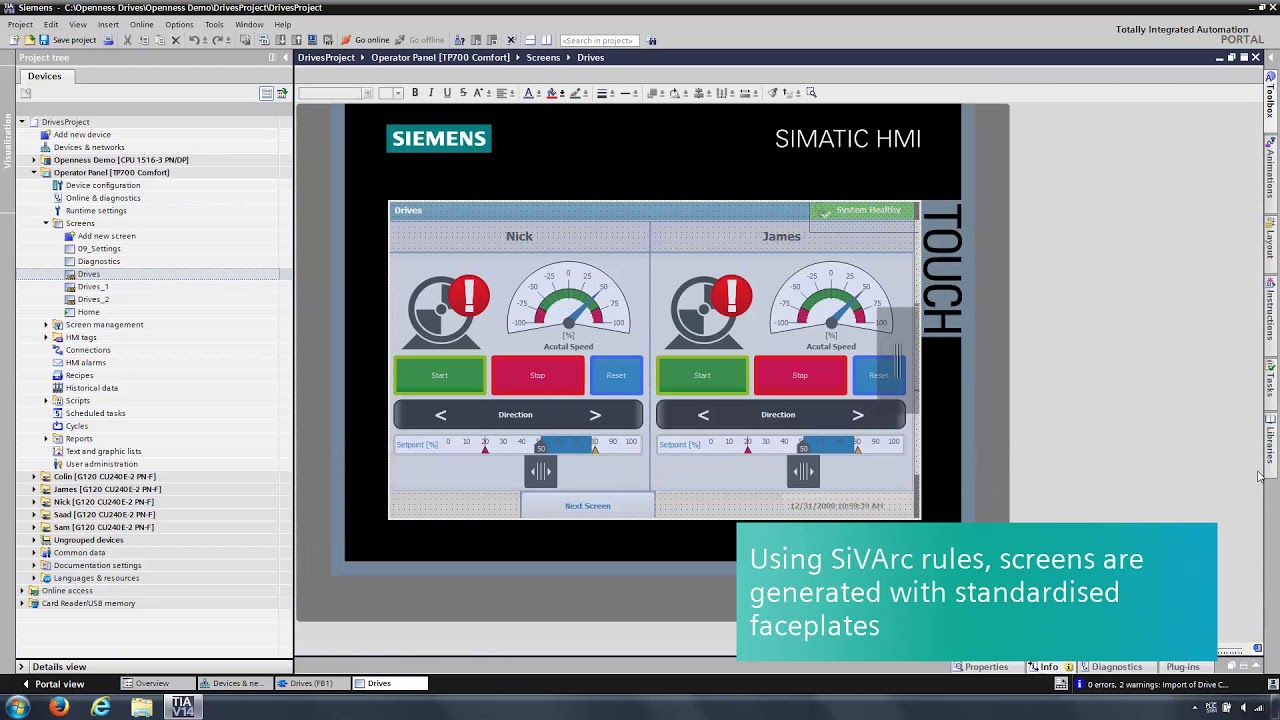Open the Options menu
The image size is (1280, 720).
click(x=179, y=24)
